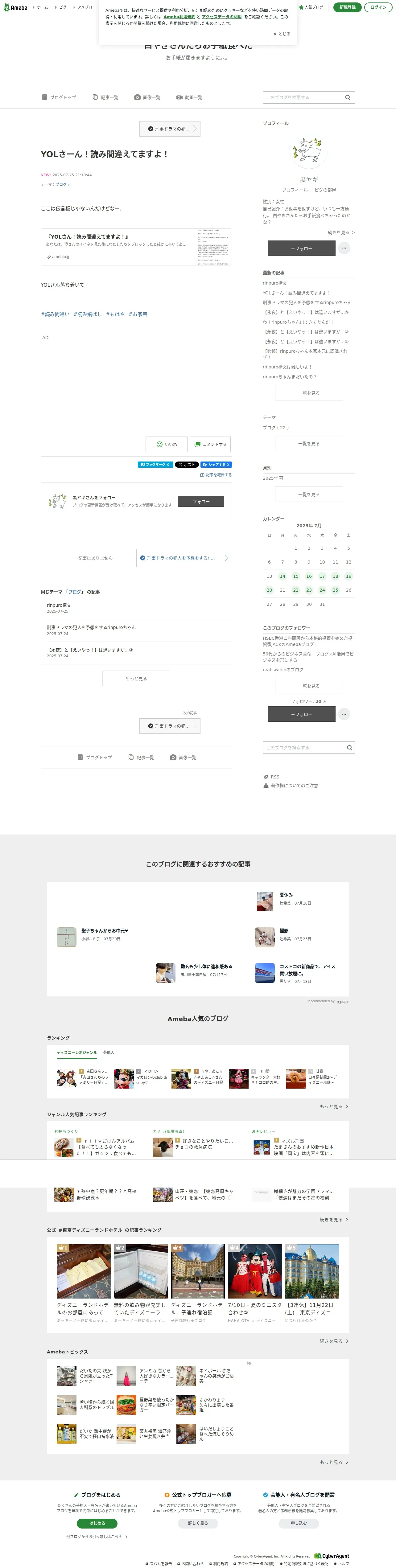396x1568 pixels.
Task: Open next article 刑事ドラマの犯… button below 次の記事
Action: coord(170,726)
